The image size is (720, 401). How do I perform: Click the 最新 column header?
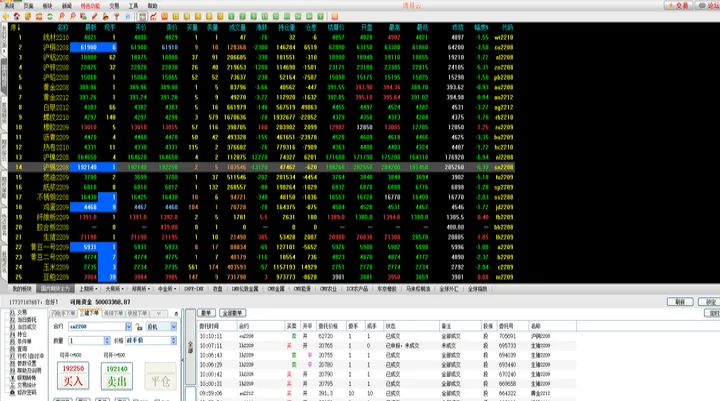tap(88, 28)
